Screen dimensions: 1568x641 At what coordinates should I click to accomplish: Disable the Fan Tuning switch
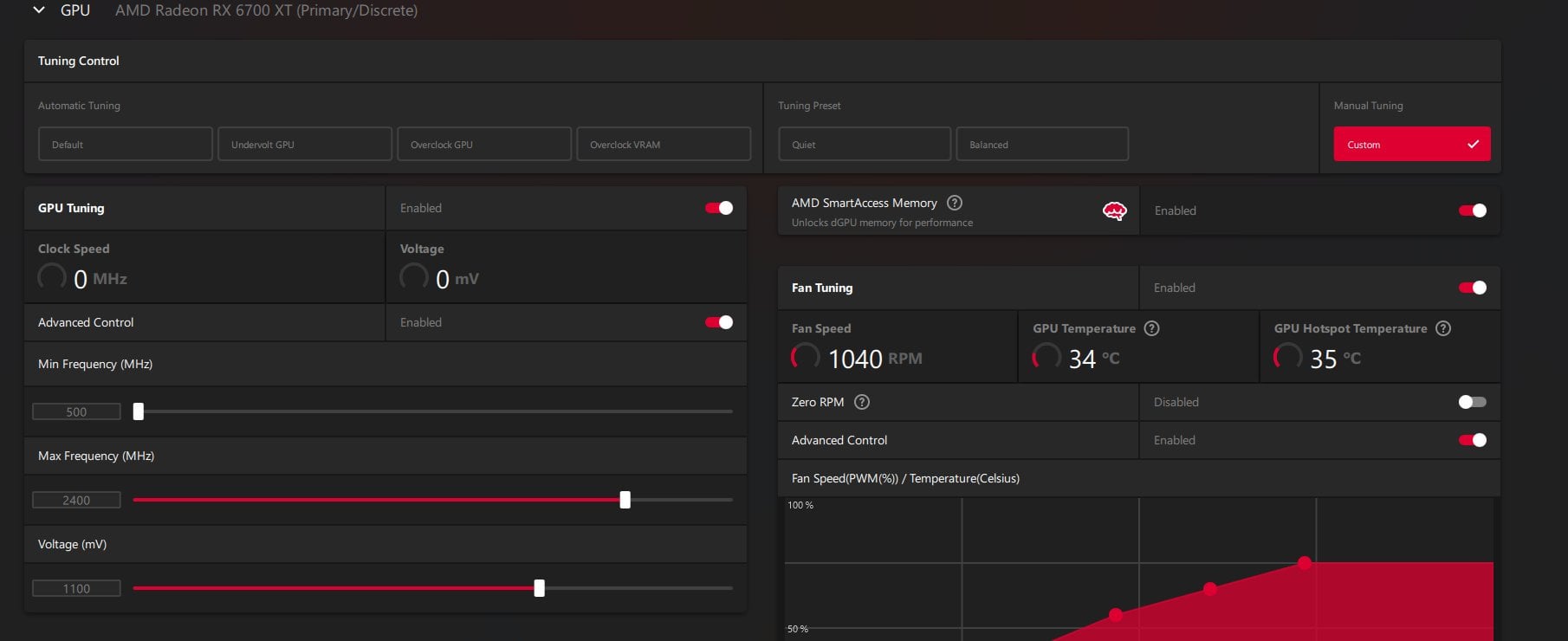(x=1473, y=288)
